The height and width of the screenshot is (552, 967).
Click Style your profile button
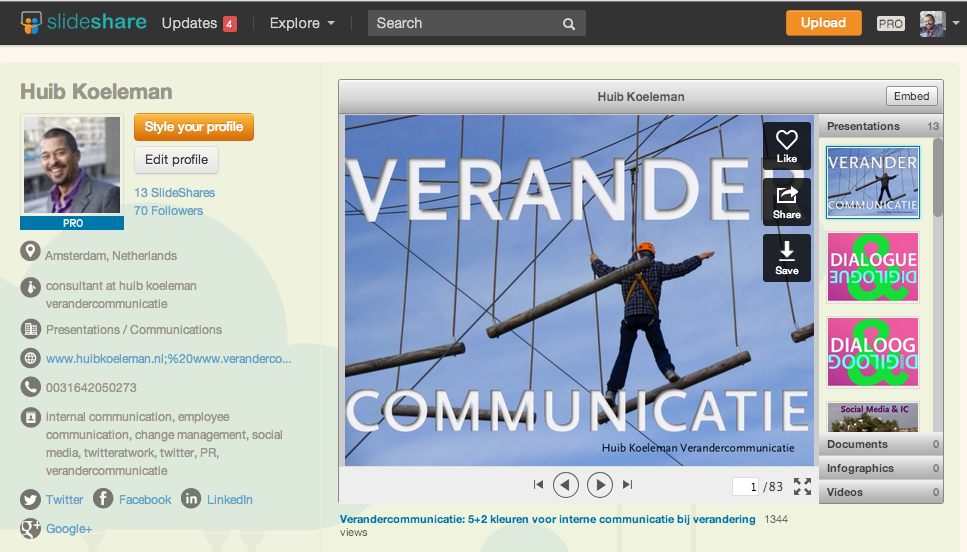194,126
